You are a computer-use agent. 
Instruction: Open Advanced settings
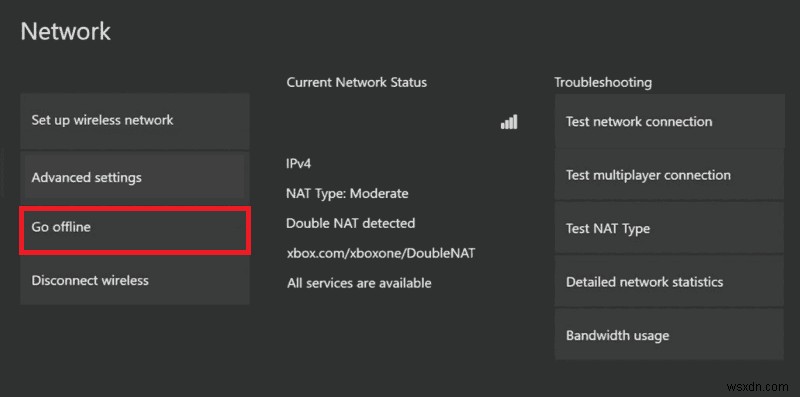point(135,177)
